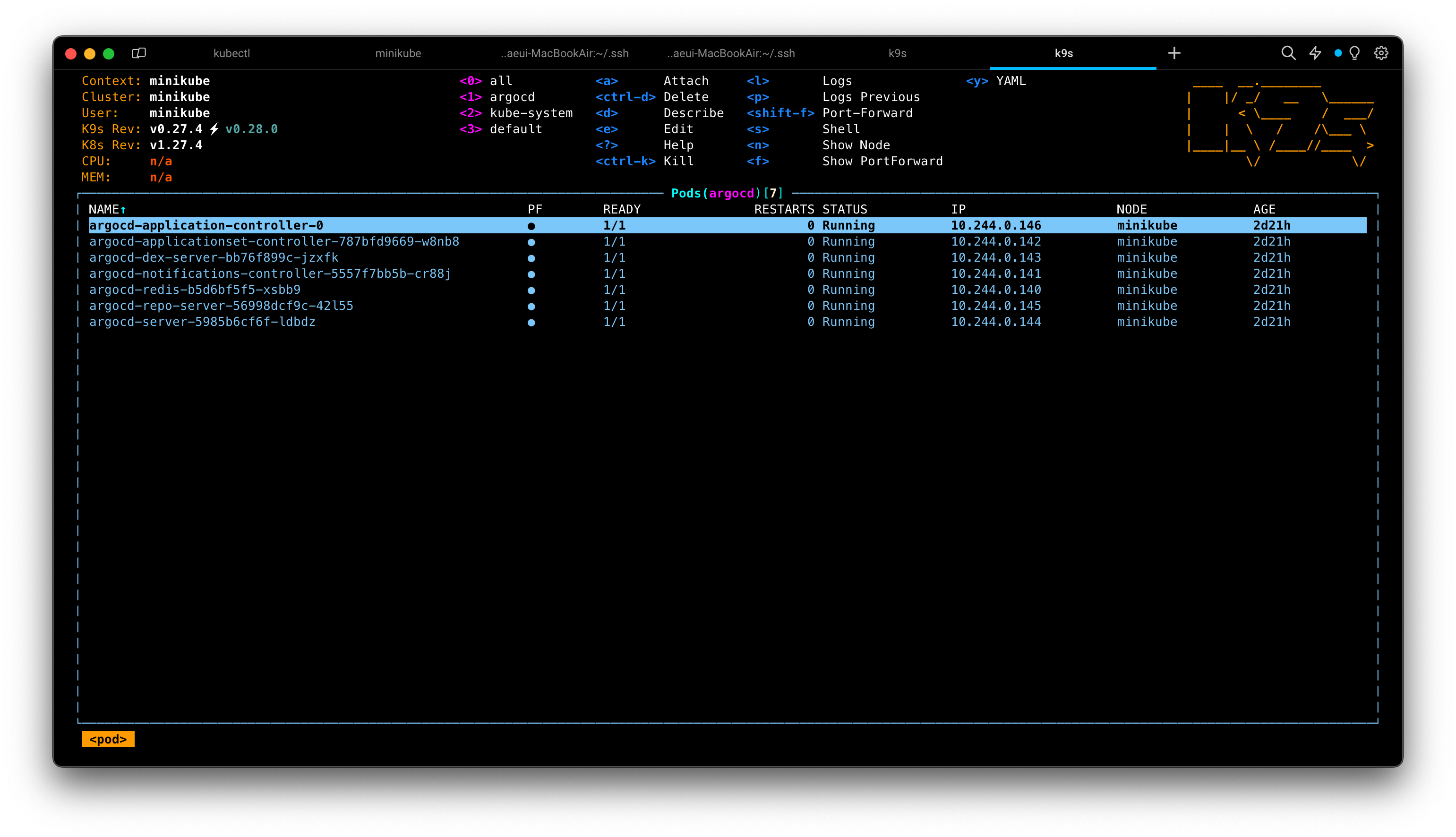Click port-forward dot for argocd-redis pod
Image resolution: width=1456 pixels, height=837 pixels.
(x=531, y=290)
